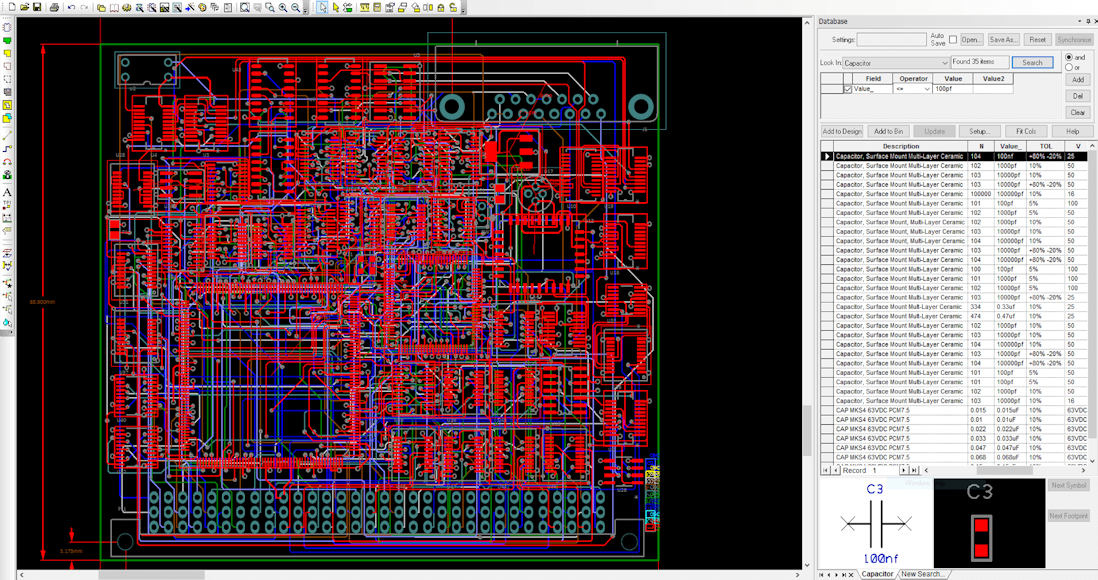The height and width of the screenshot is (580, 1098).
Task: Select CAP MKS4 row with 0.015uF value
Action: [954, 410]
